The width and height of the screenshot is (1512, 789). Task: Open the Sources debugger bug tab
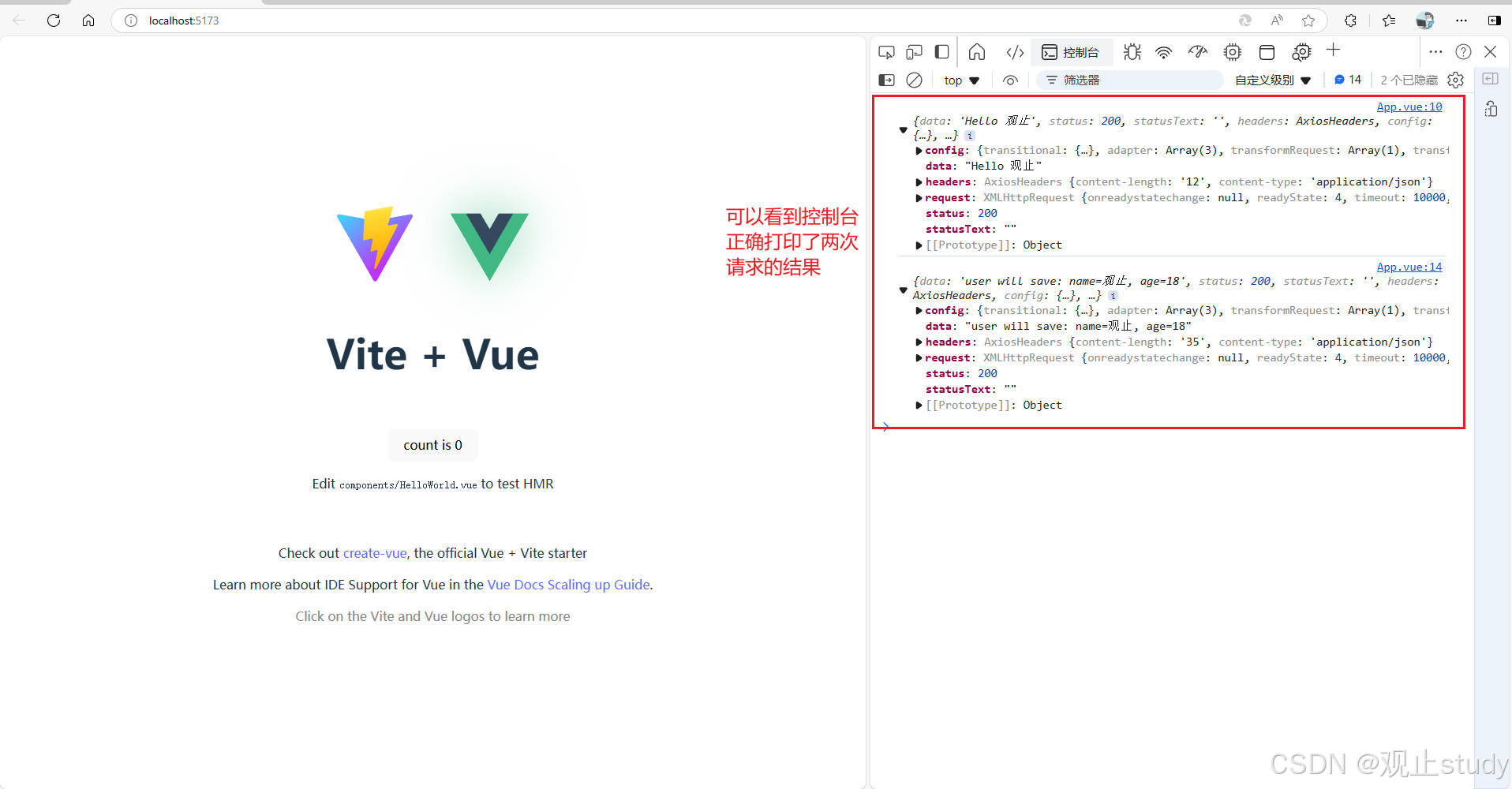1132,52
